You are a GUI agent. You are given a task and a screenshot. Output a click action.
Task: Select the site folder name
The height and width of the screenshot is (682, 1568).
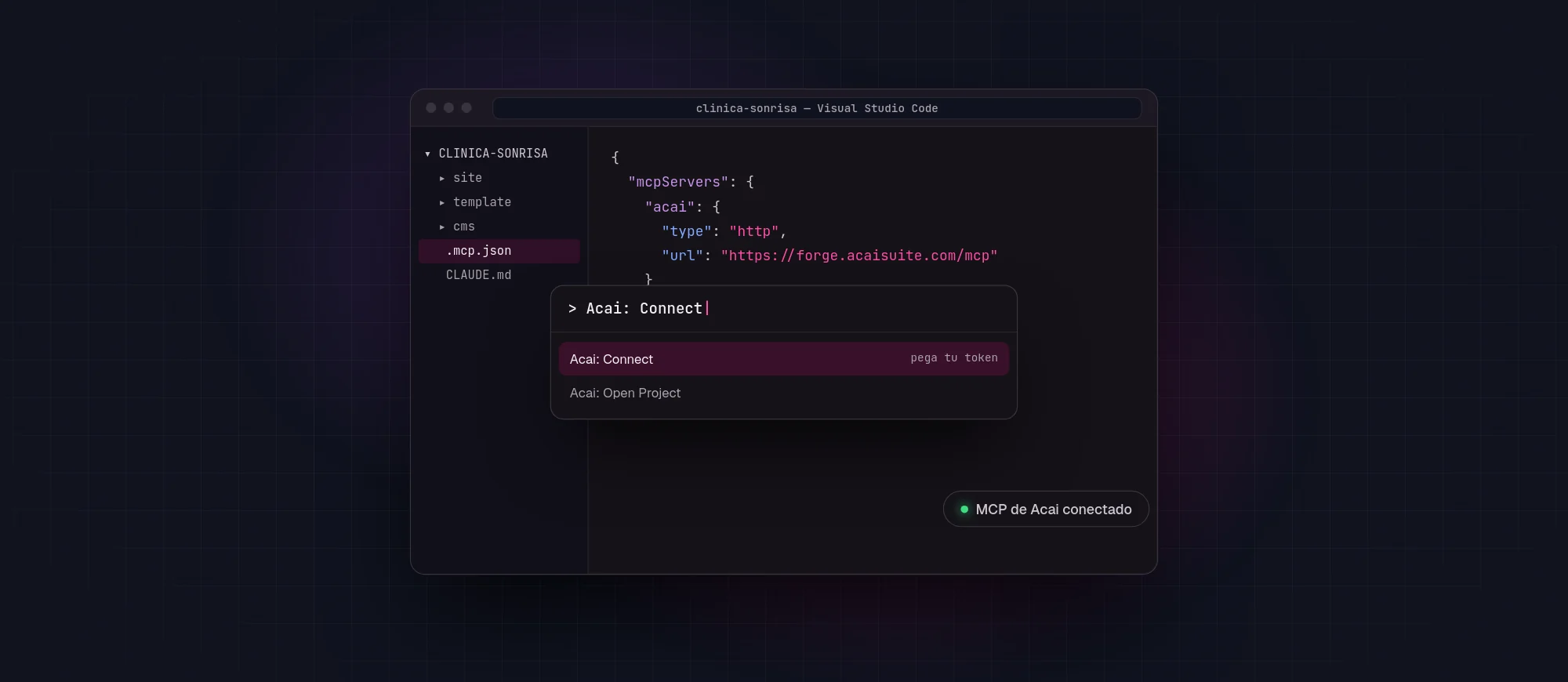pos(467,178)
